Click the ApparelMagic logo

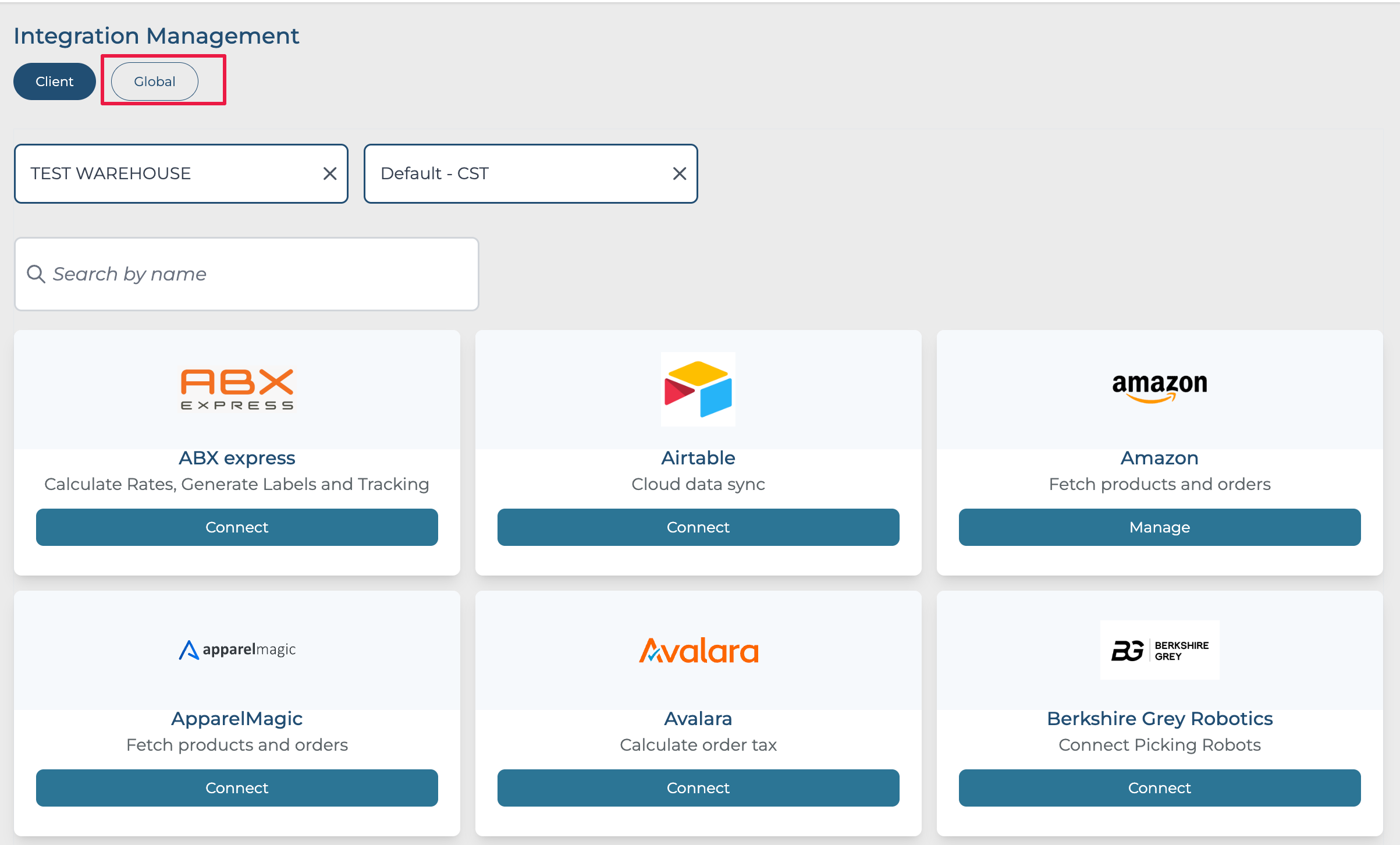(x=237, y=649)
